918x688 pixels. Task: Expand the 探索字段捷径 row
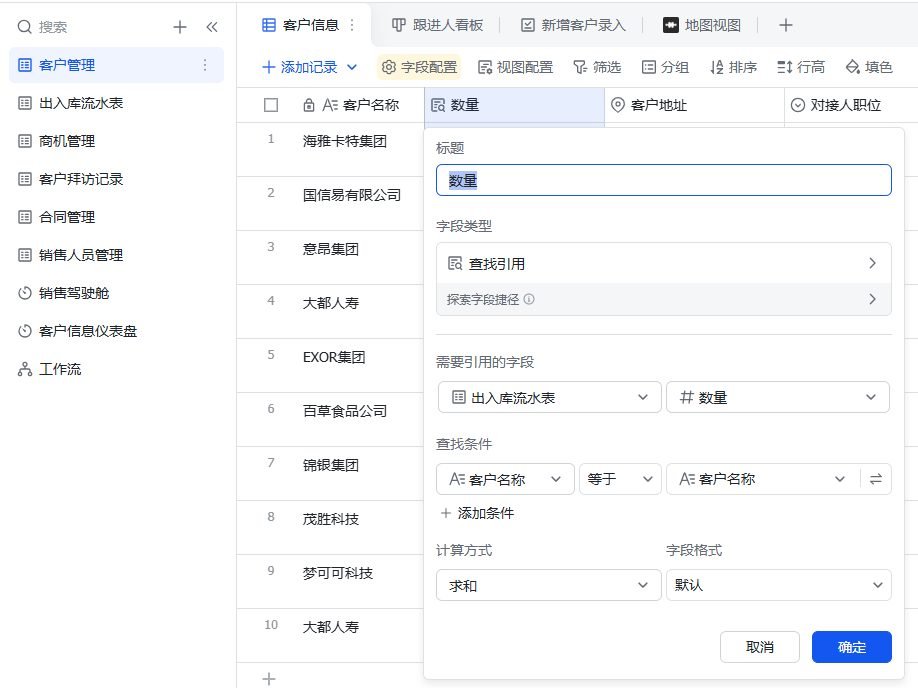(x=663, y=299)
